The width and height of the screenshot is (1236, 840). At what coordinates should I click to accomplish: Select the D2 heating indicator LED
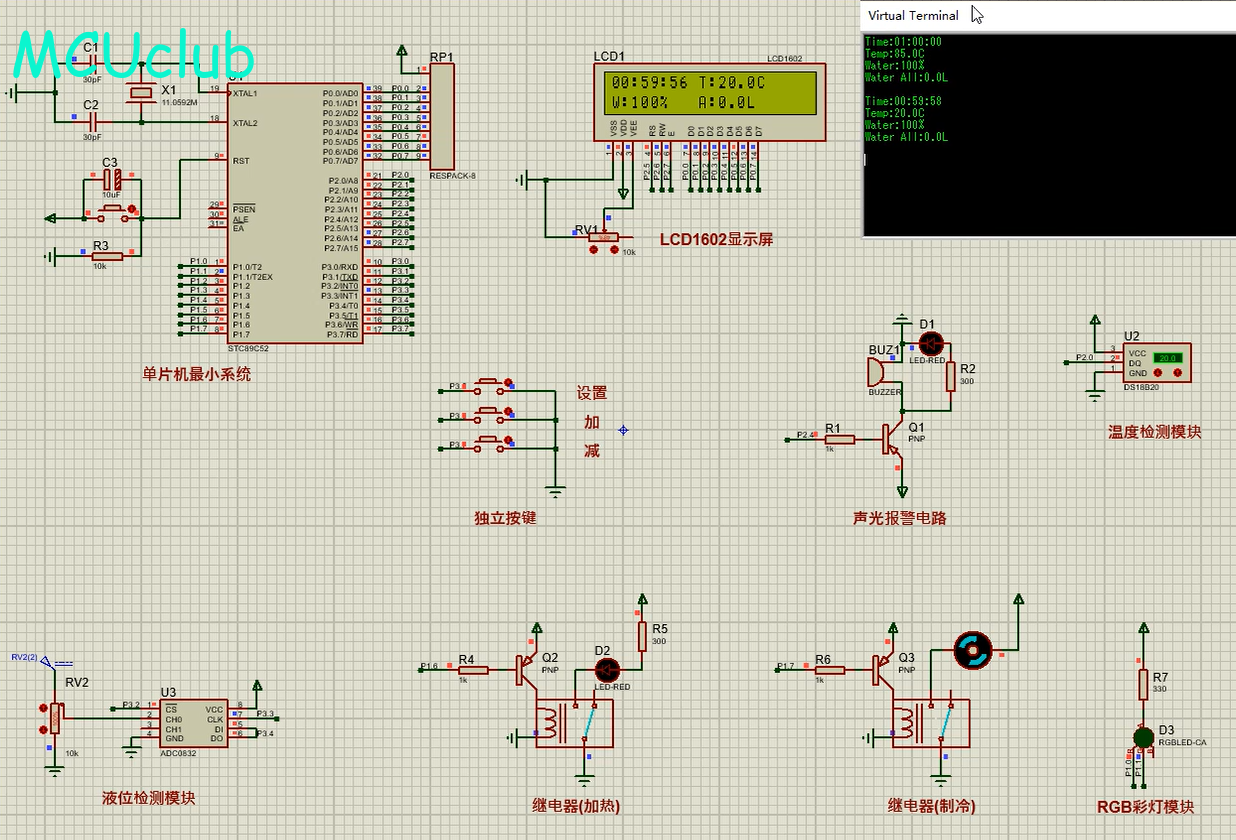coord(607,669)
